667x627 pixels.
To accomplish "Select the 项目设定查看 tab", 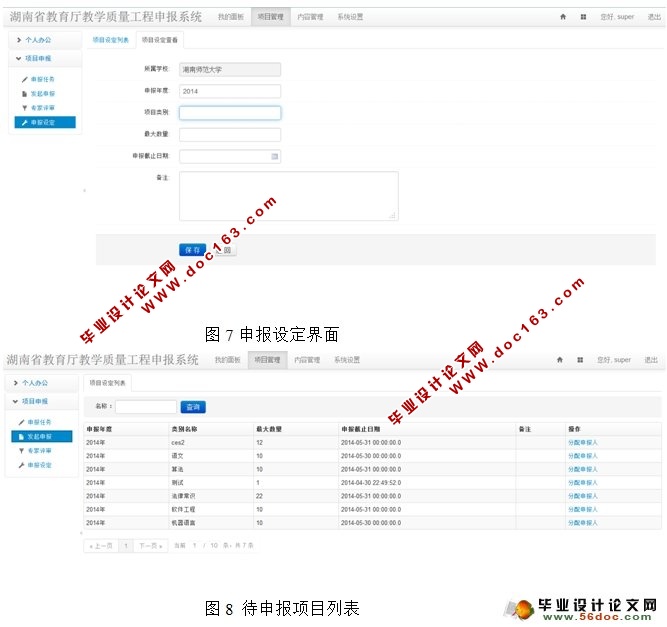I will 160,40.
